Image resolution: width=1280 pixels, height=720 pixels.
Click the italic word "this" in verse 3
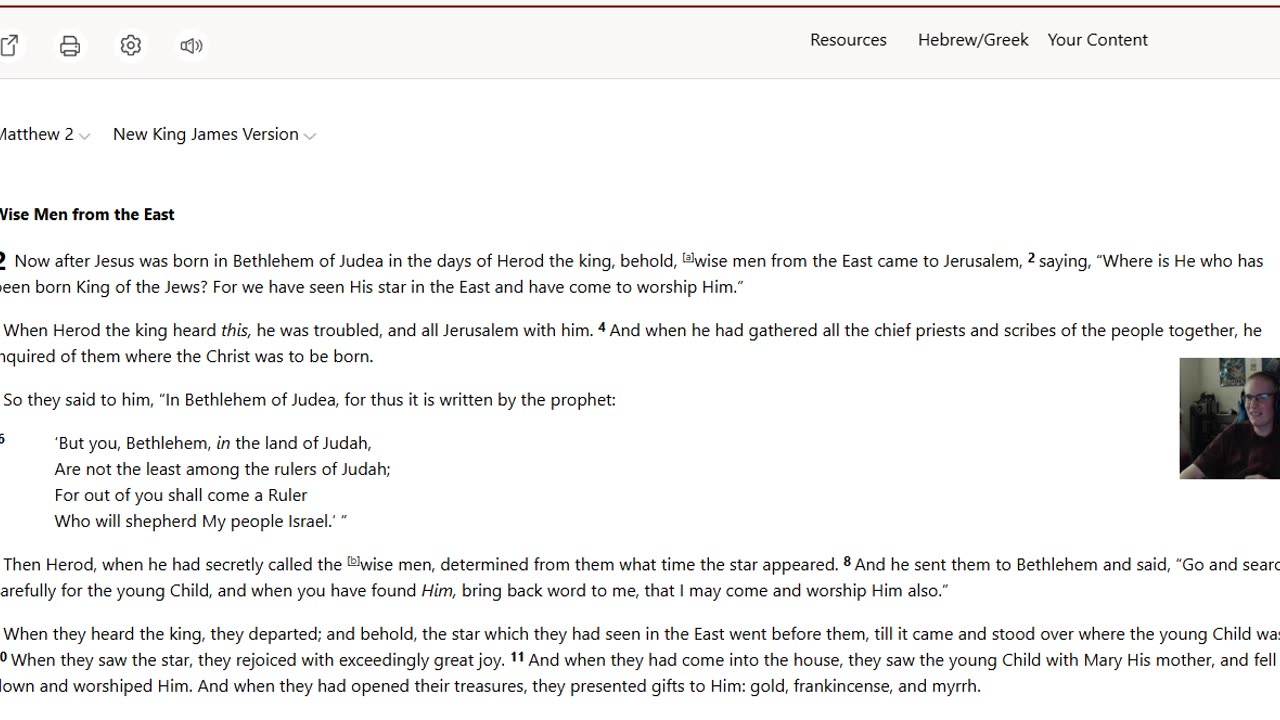[x=234, y=330]
